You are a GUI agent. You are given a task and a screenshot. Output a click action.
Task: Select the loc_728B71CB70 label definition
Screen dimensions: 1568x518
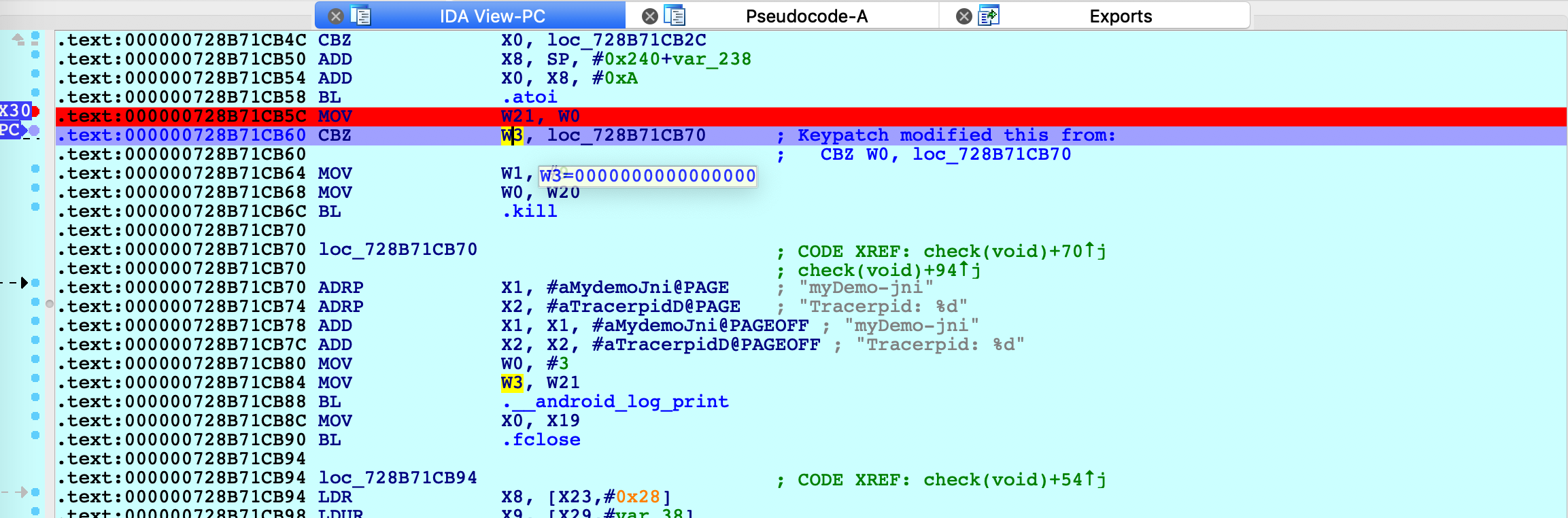(398, 249)
